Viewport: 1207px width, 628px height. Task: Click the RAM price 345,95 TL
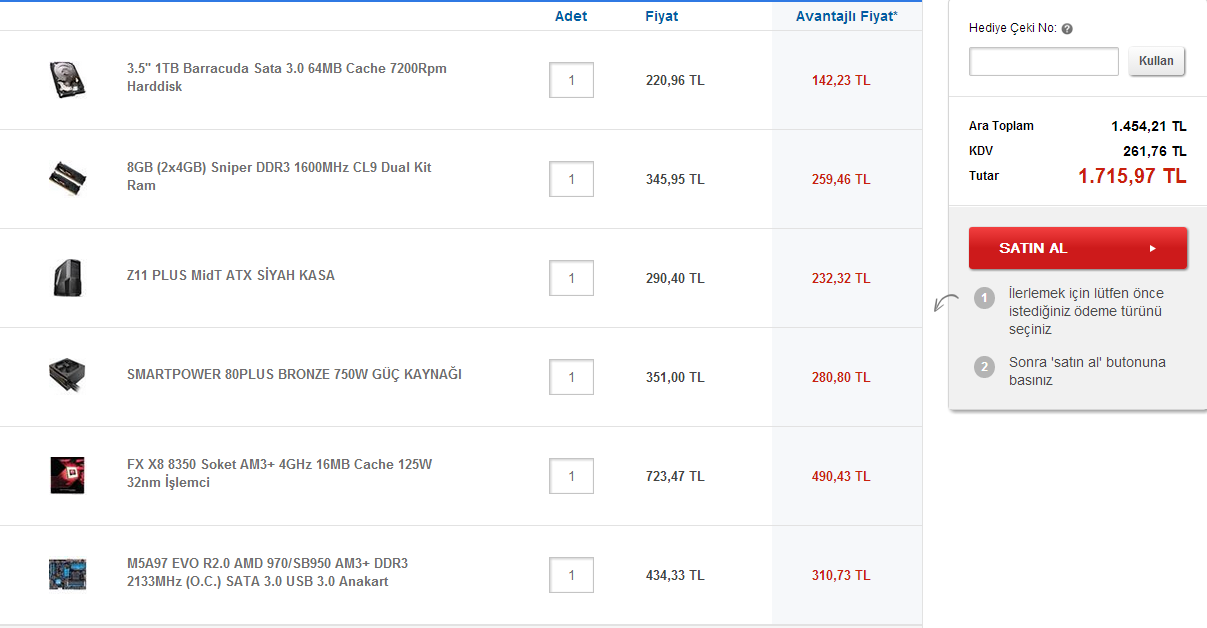[x=675, y=179]
